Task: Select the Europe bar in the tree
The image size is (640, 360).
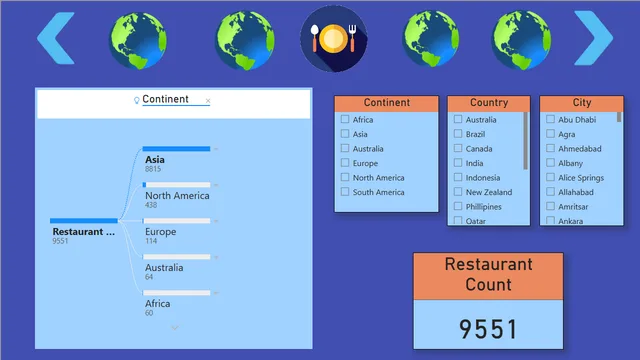Action: [176, 221]
